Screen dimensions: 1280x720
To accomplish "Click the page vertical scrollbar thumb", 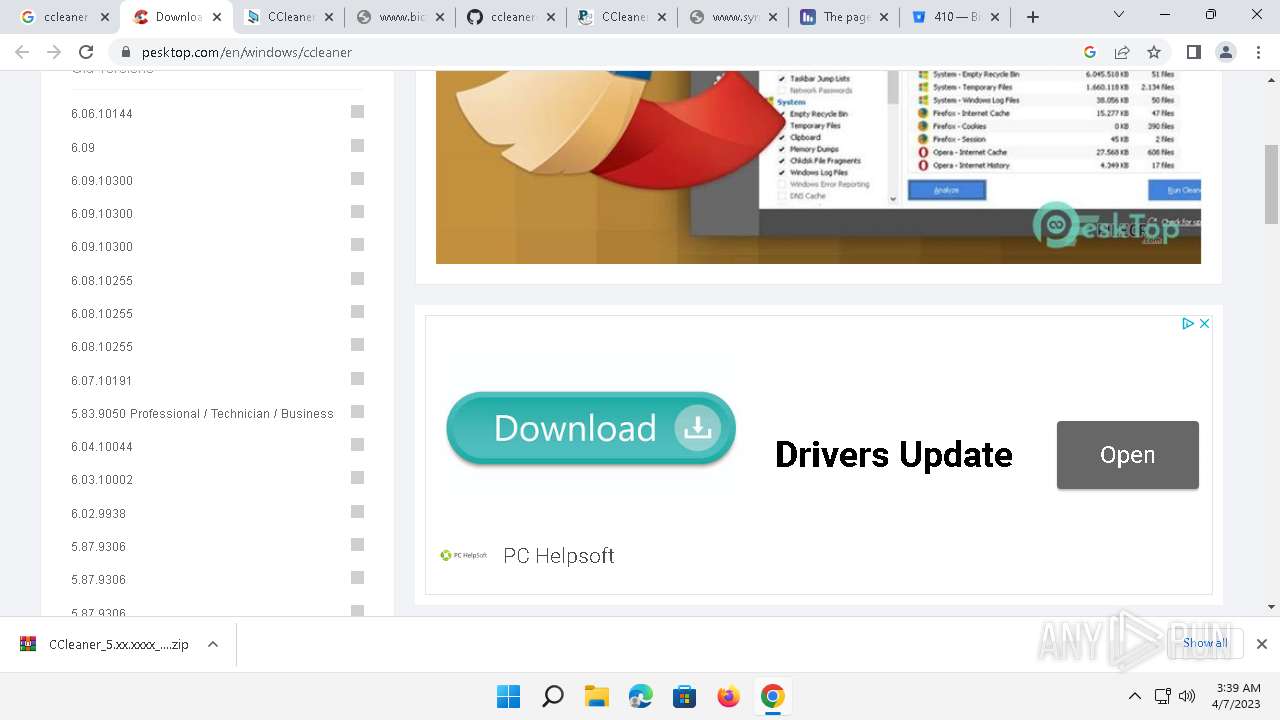I will (x=1272, y=185).
